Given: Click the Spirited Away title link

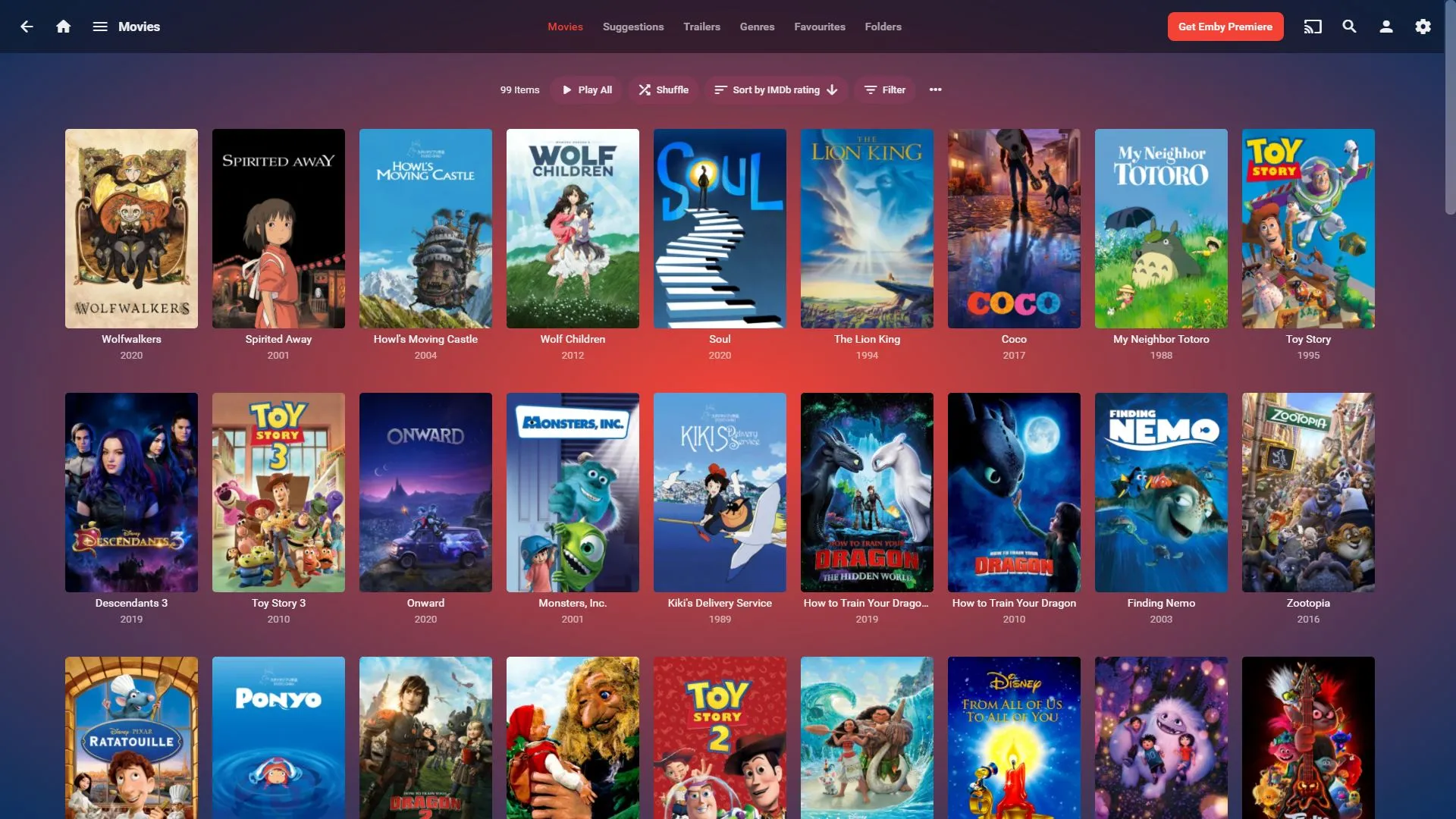Looking at the screenshot, I should tap(278, 339).
